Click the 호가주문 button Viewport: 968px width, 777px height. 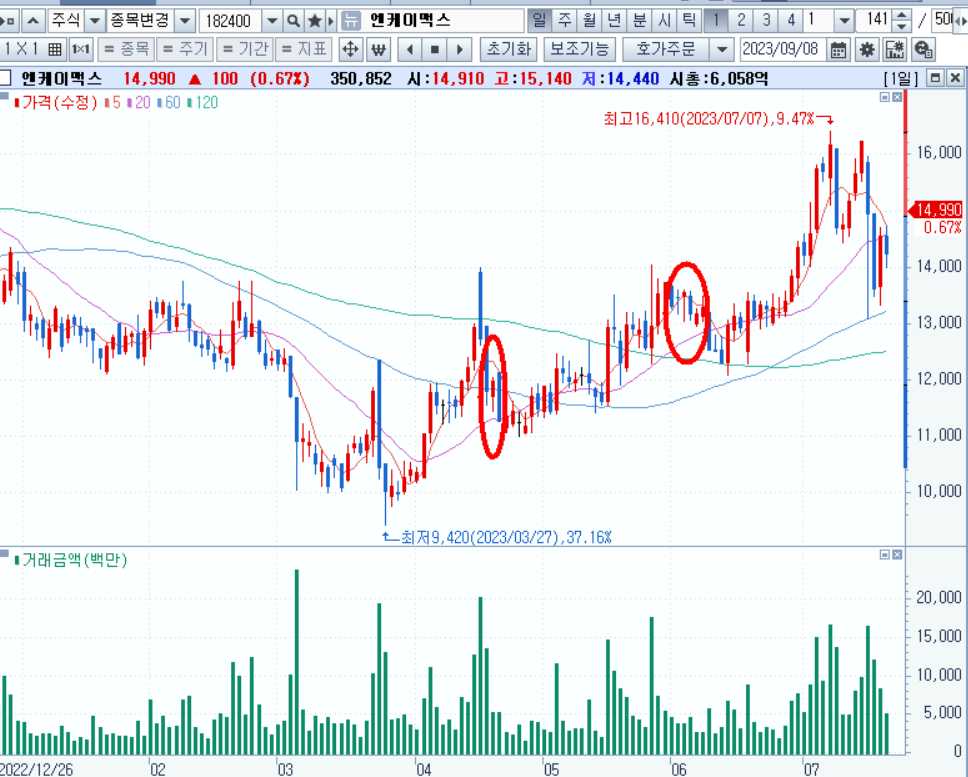coord(666,49)
